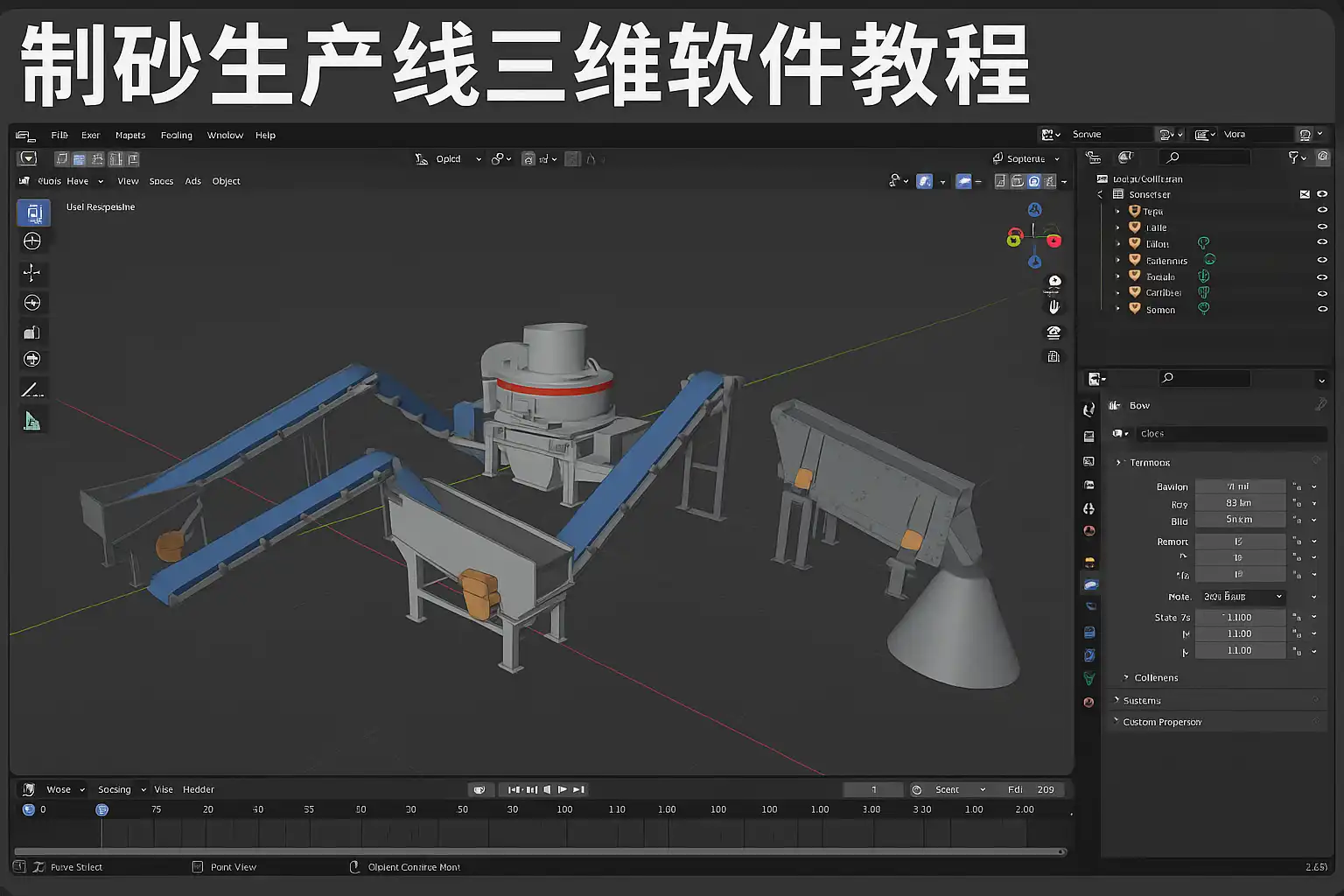This screenshot has width=1344, height=896.
Task: Select the Cursor tool in left toolbar
Action: [32, 241]
